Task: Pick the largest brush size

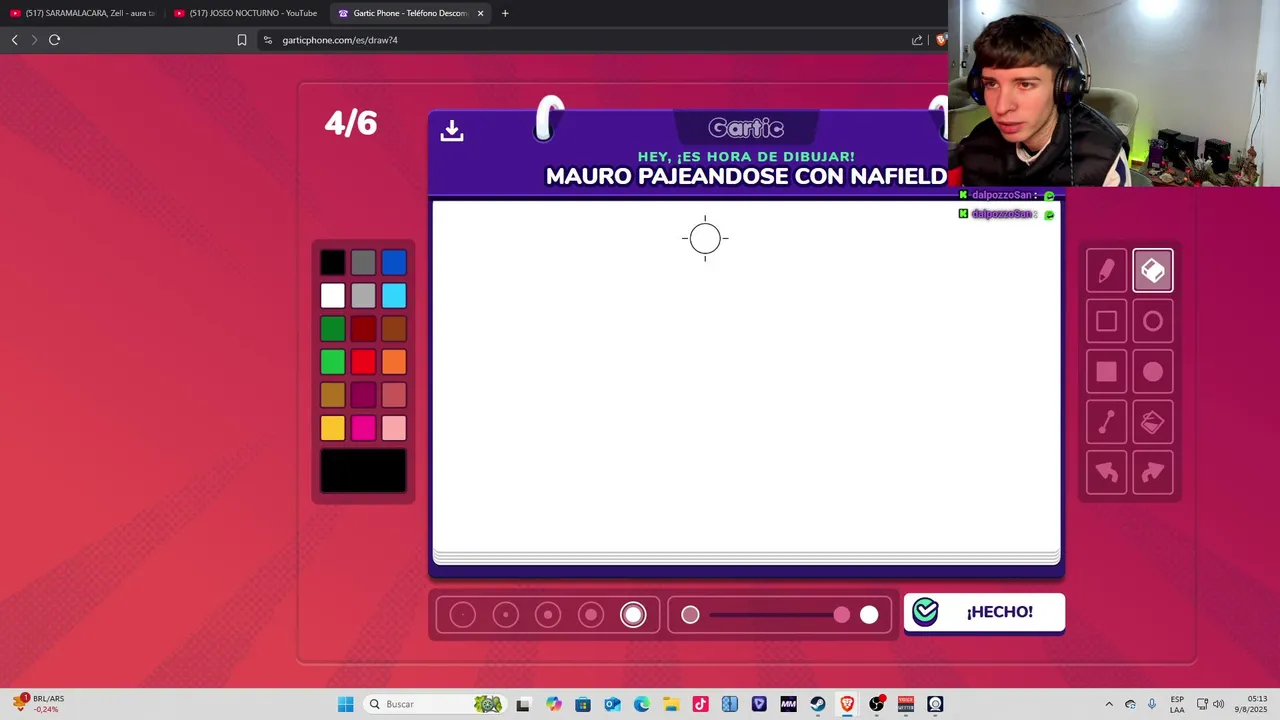Action: click(633, 615)
